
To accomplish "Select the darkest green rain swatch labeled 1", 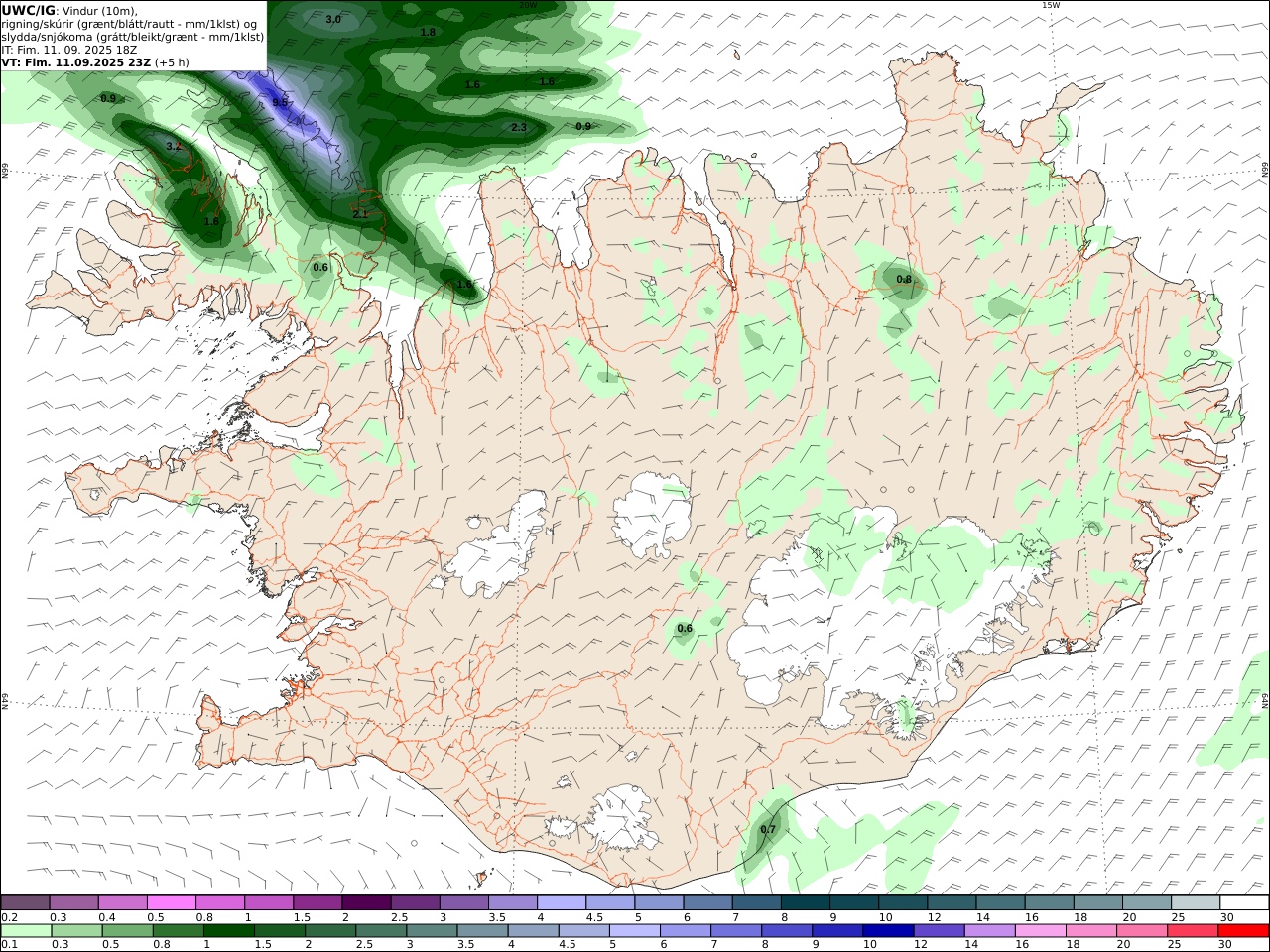I will point(228,931).
